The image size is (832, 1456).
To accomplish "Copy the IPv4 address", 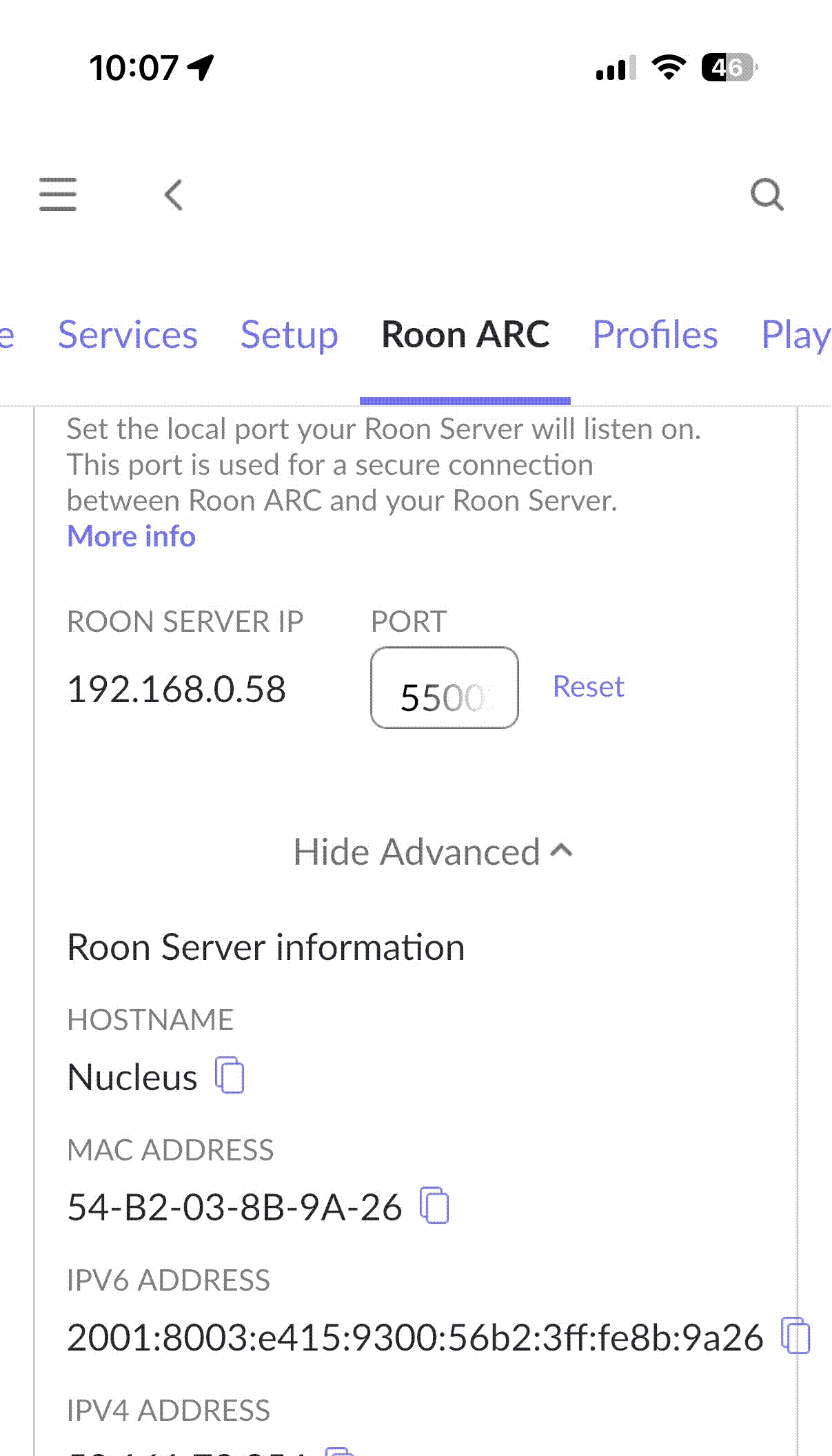I will (x=339, y=1450).
